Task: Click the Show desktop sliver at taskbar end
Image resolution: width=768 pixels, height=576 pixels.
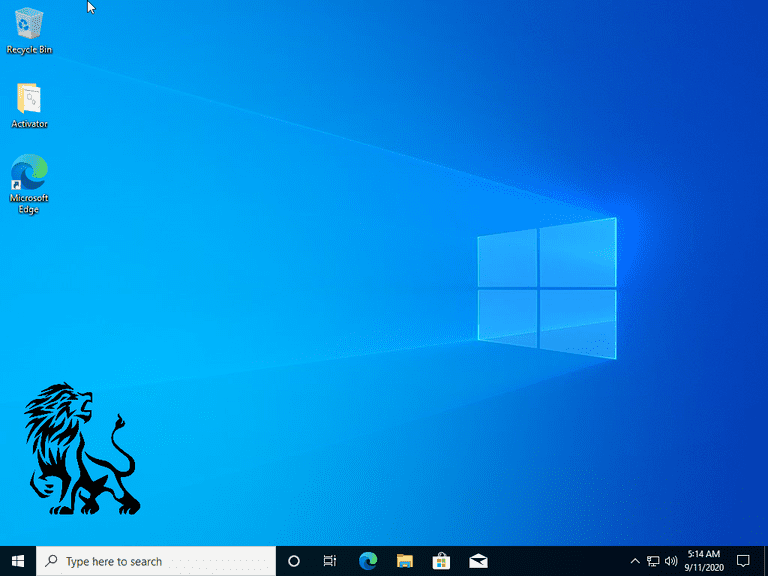Action: (x=765, y=561)
